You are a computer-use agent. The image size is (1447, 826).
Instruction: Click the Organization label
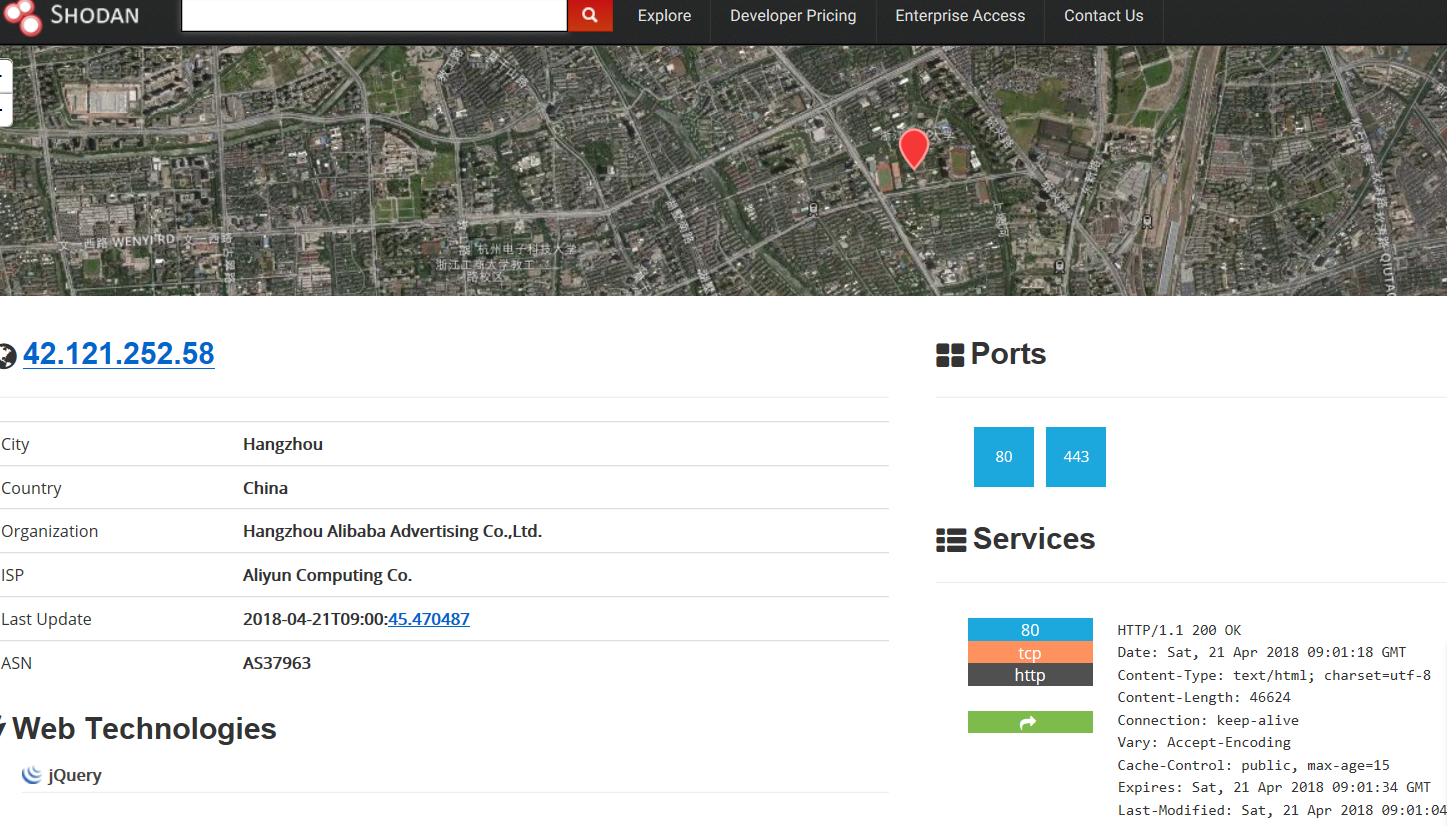coord(50,531)
